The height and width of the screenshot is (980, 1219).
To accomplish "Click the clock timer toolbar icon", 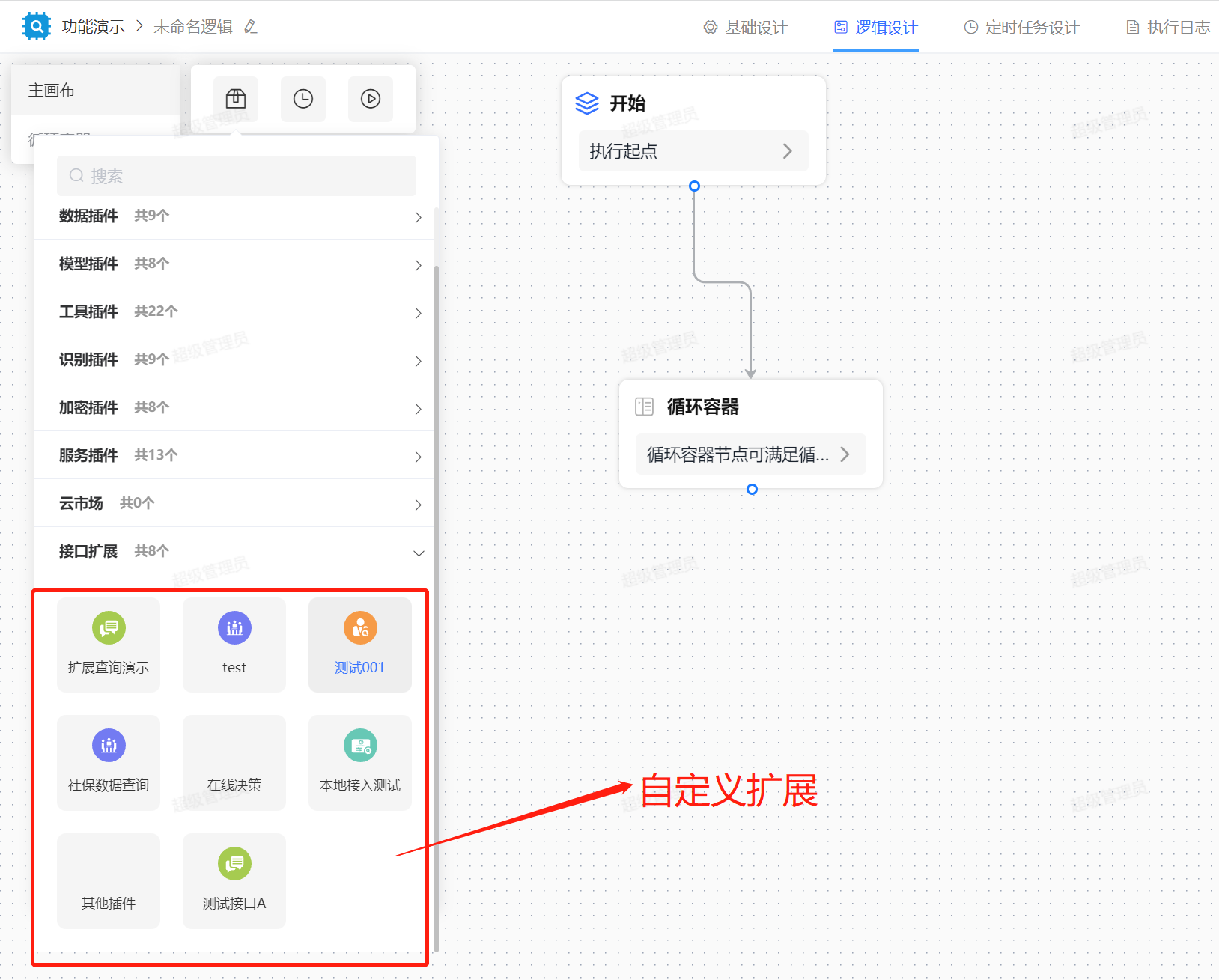I will 303,99.
